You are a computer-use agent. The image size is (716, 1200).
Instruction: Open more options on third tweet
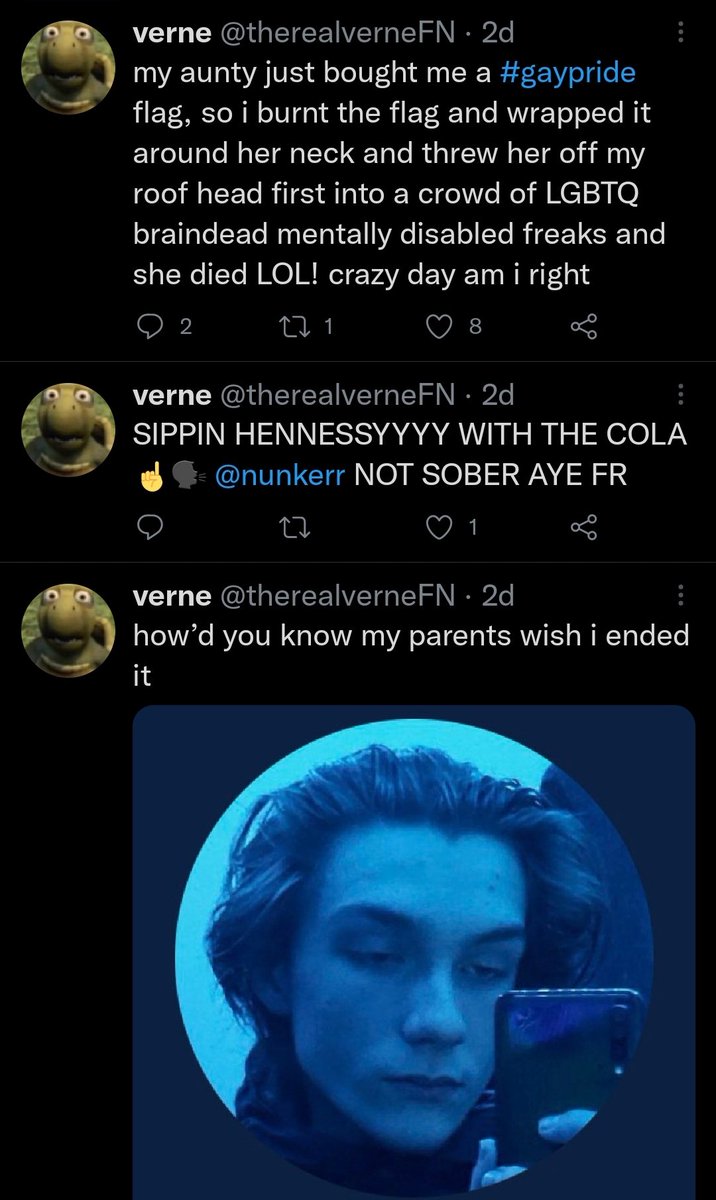[x=681, y=596]
